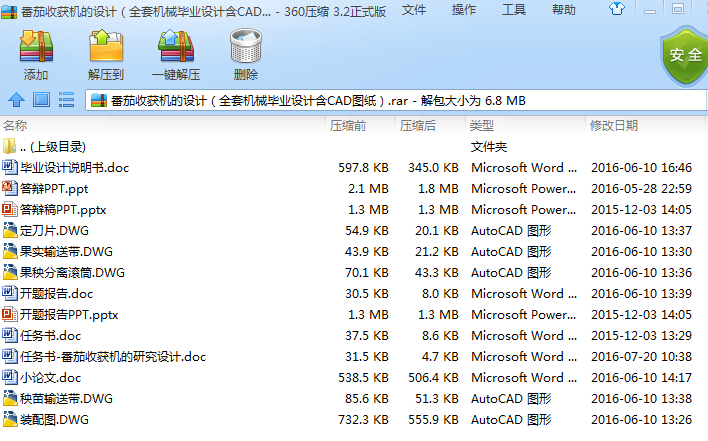The height and width of the screenshot is (441, 708).
Task: Select the .. (上级目录) parent folder row
Action: coord(354,146)
